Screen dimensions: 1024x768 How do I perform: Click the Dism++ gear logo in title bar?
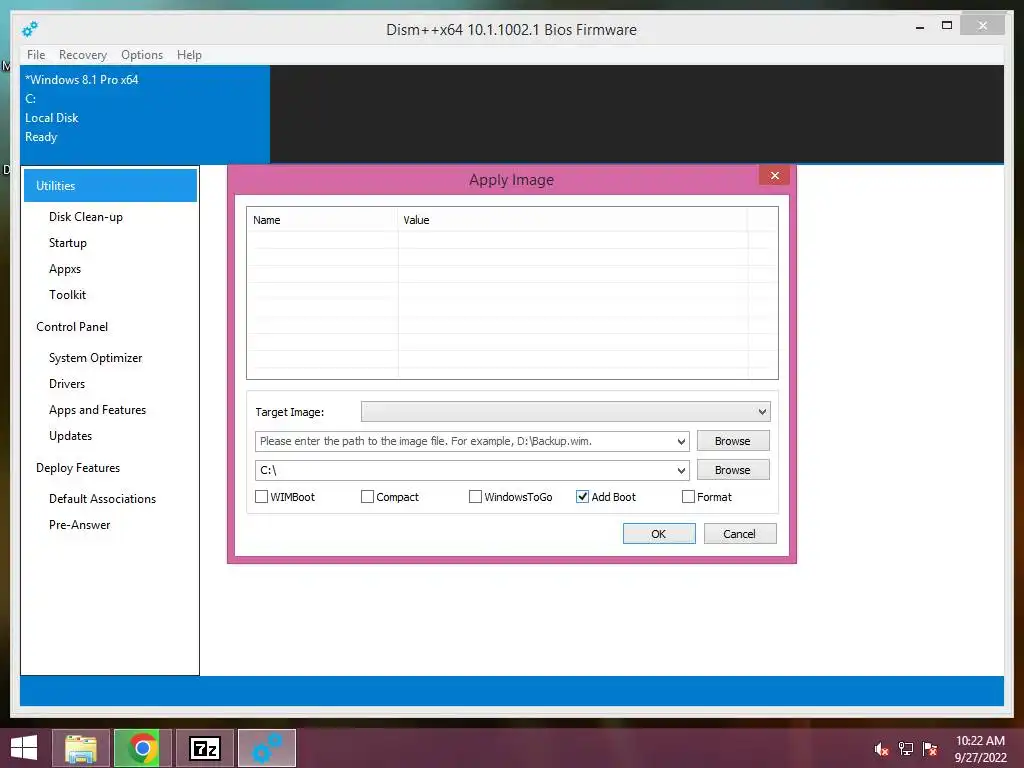30,29
